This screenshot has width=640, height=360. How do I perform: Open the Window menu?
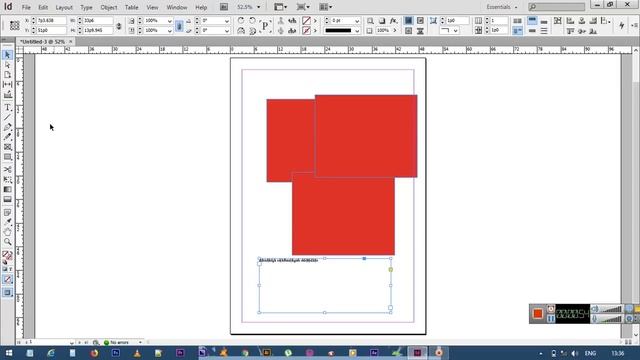(177, 7)
